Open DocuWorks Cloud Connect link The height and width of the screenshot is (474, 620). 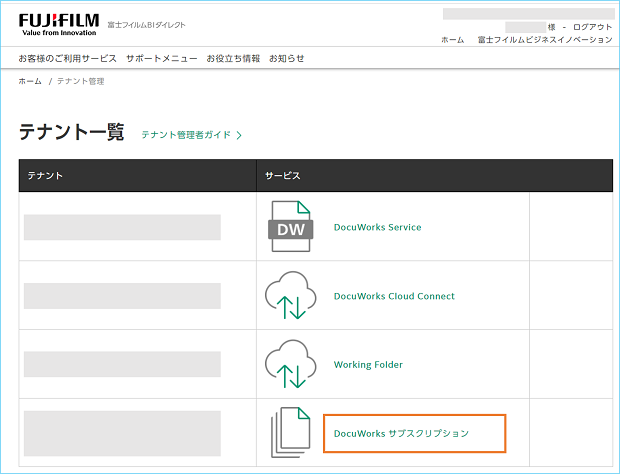coord(394,296)
